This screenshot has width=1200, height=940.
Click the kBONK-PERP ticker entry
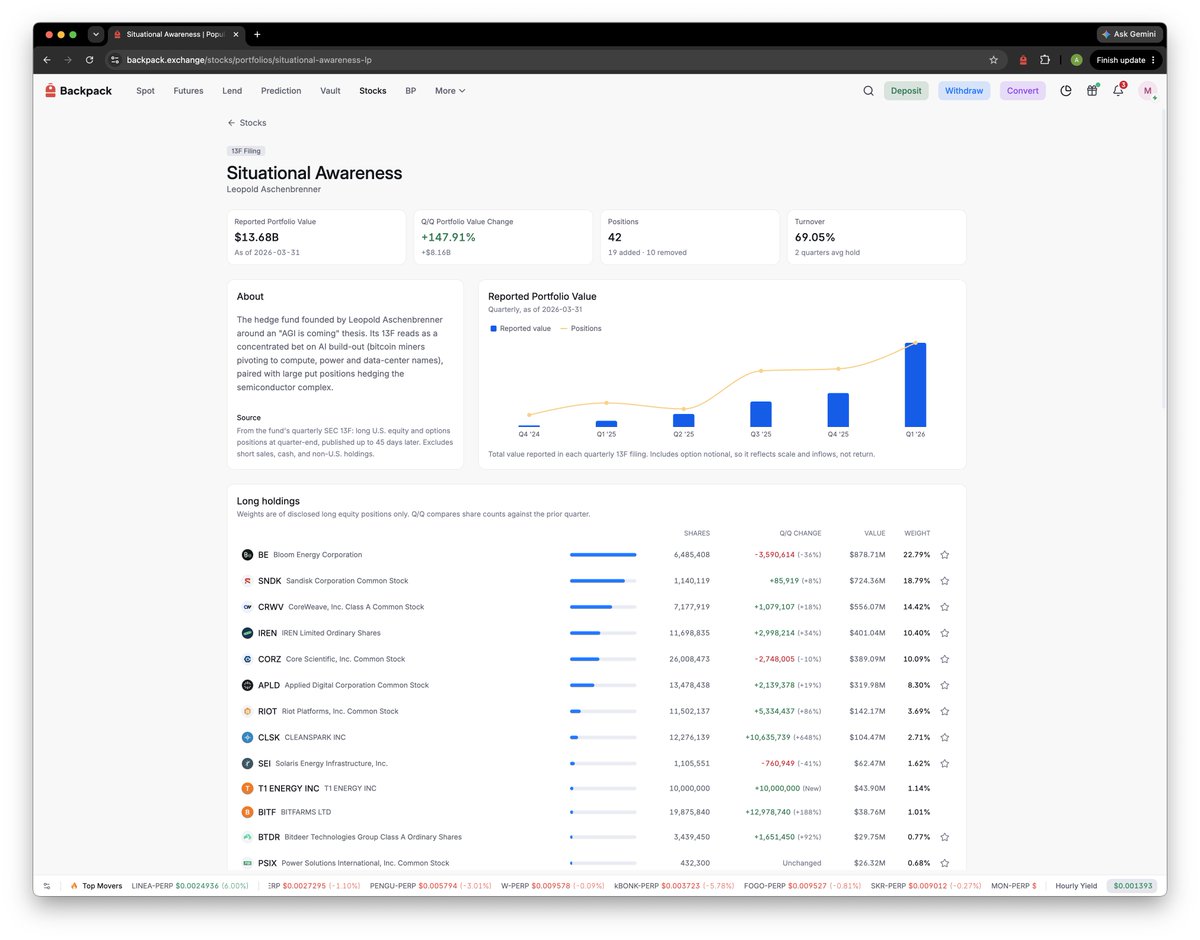[673, 886]
